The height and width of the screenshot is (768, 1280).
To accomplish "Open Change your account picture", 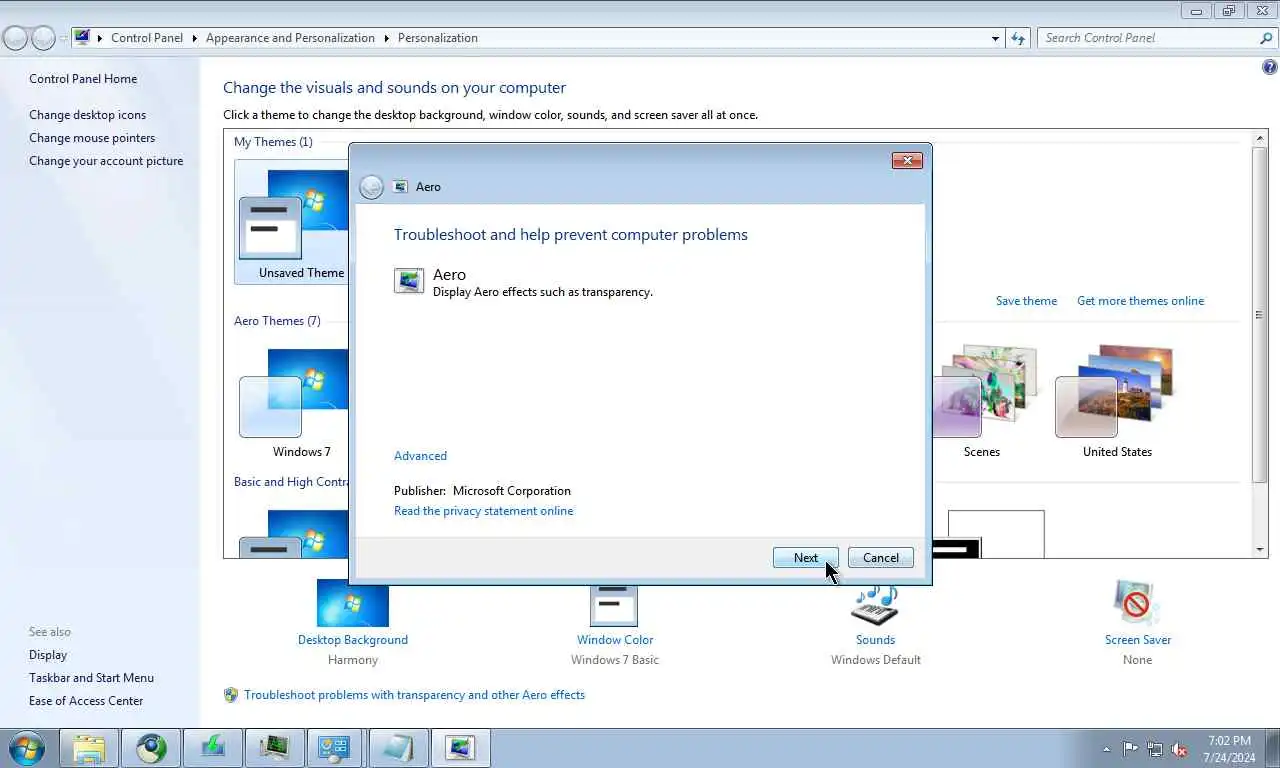I will 106,161.
